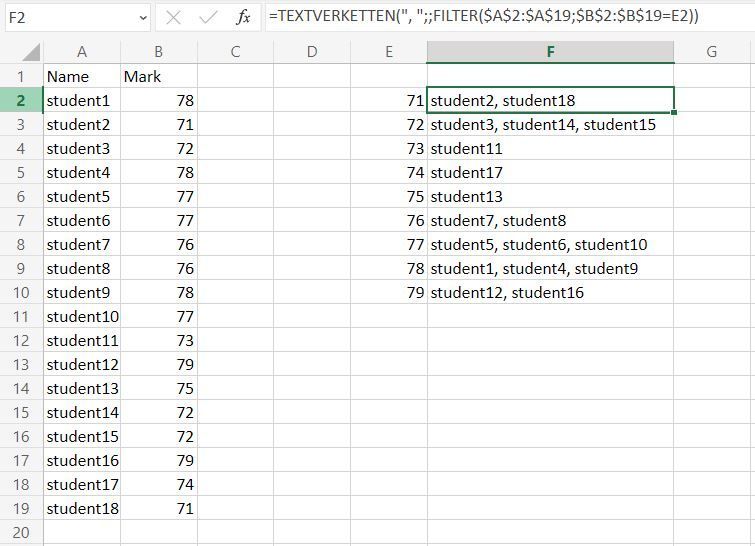Select the value 76 in column E
Image resolution: width=755 pixels, height=546 pixels.
389,220
